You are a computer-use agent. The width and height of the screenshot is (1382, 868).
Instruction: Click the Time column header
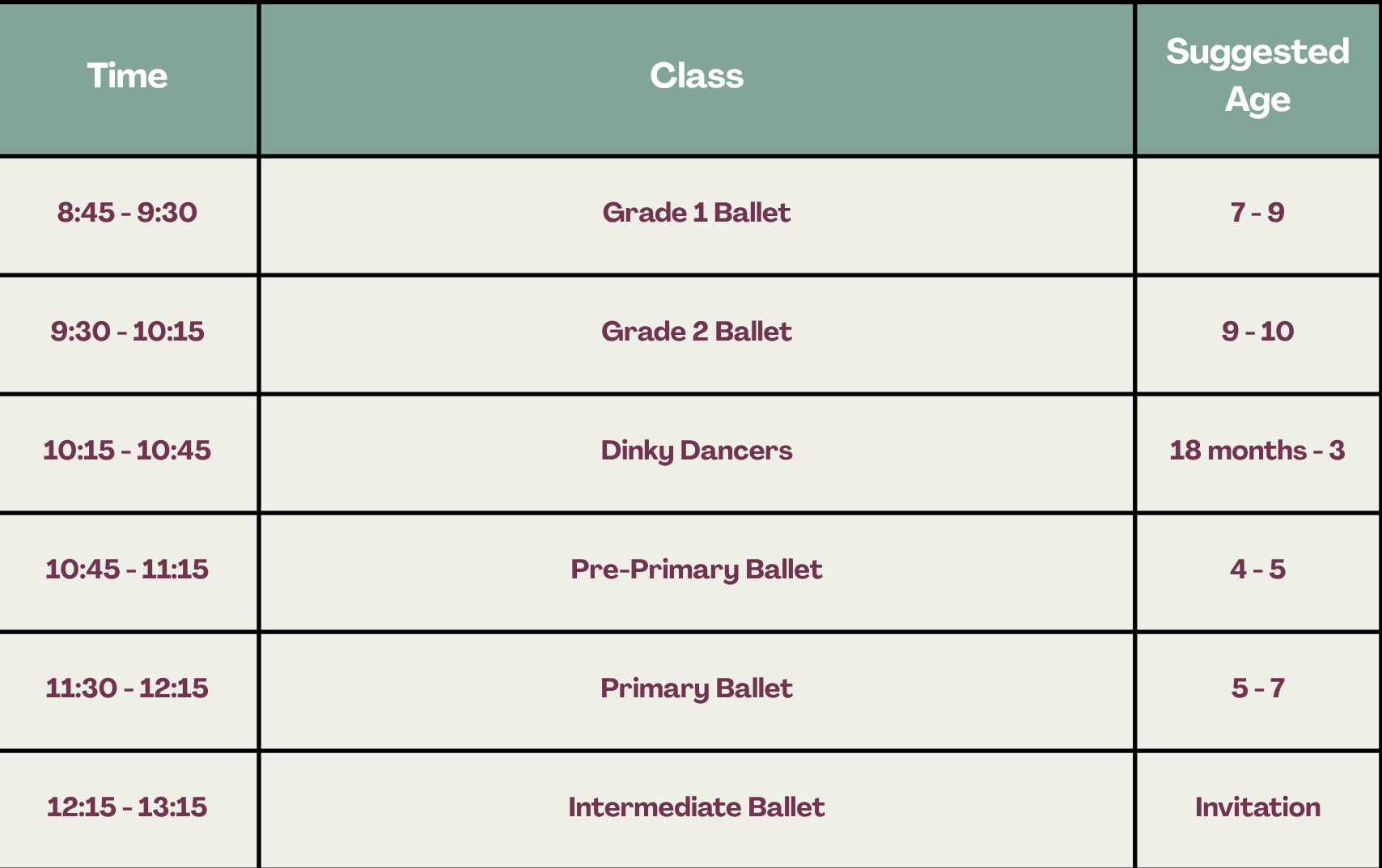(127, 76)
